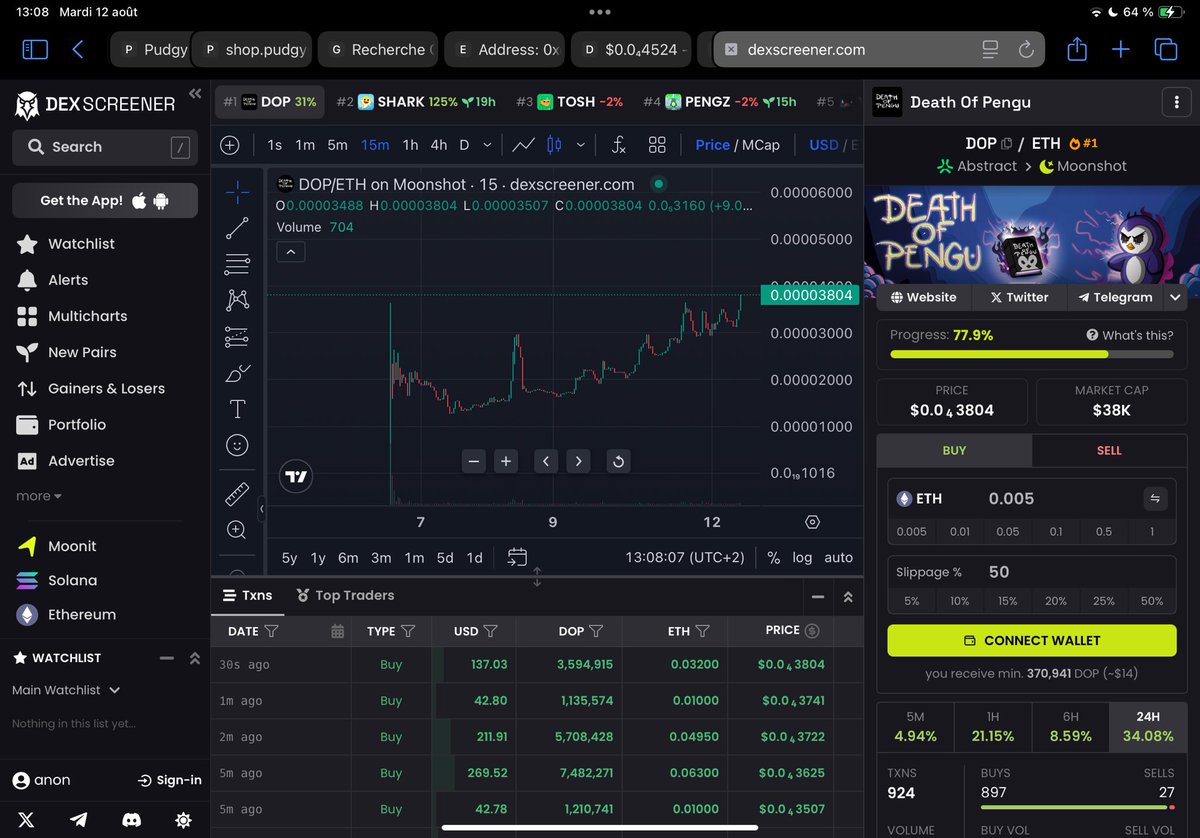Open the token Twitter link
1200x838 pixels.
coord(1018,297)
